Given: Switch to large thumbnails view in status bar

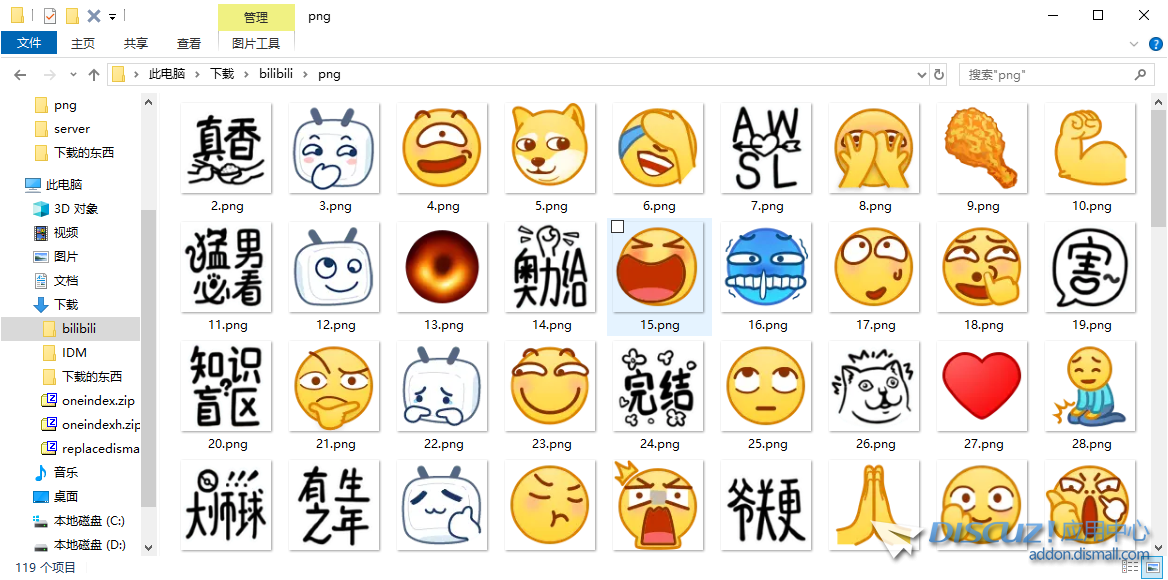Looking at the screenshot, I should tap(1153, 567).
